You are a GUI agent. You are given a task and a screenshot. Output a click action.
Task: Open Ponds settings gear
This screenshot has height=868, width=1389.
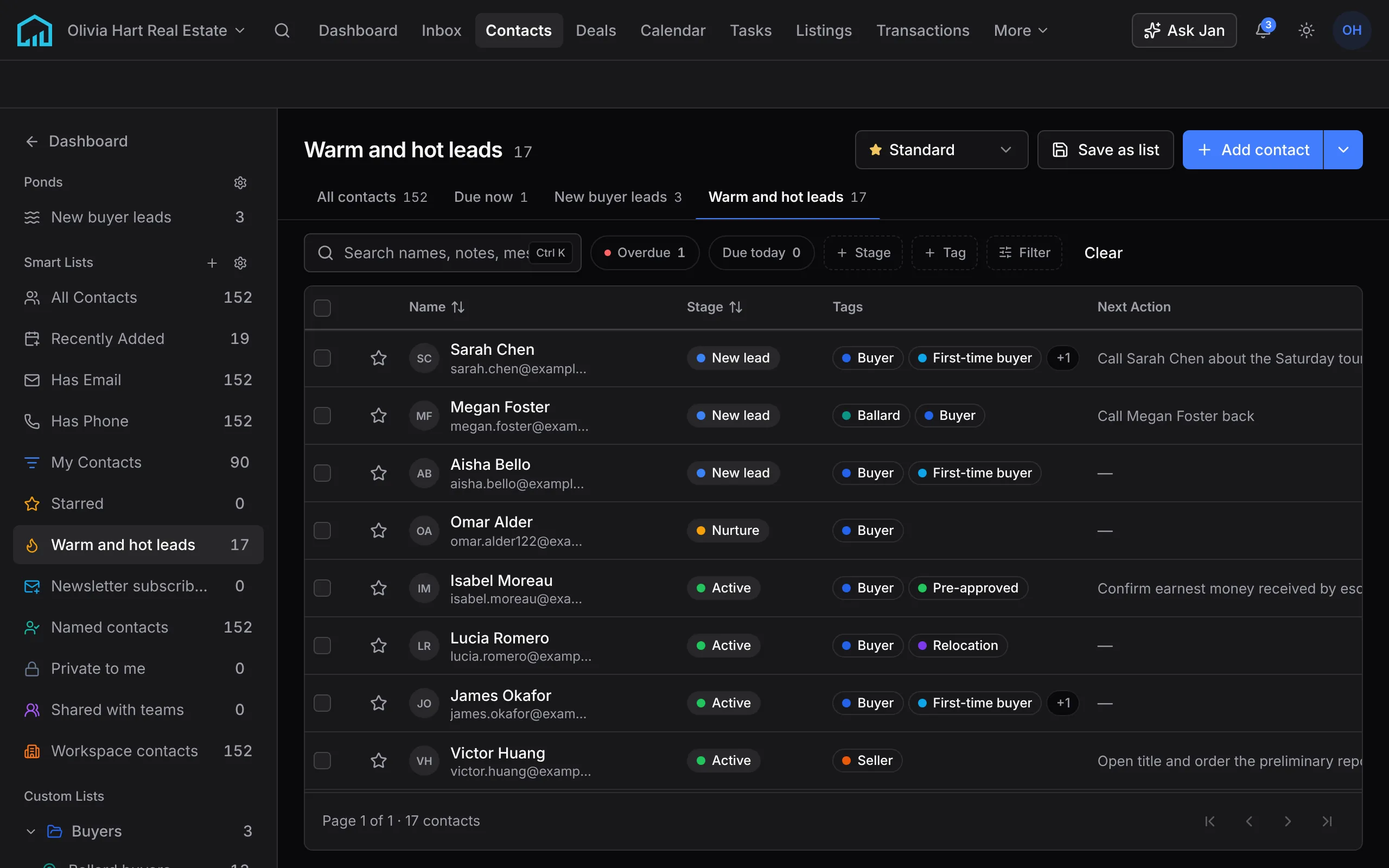[x=240, y=183]
